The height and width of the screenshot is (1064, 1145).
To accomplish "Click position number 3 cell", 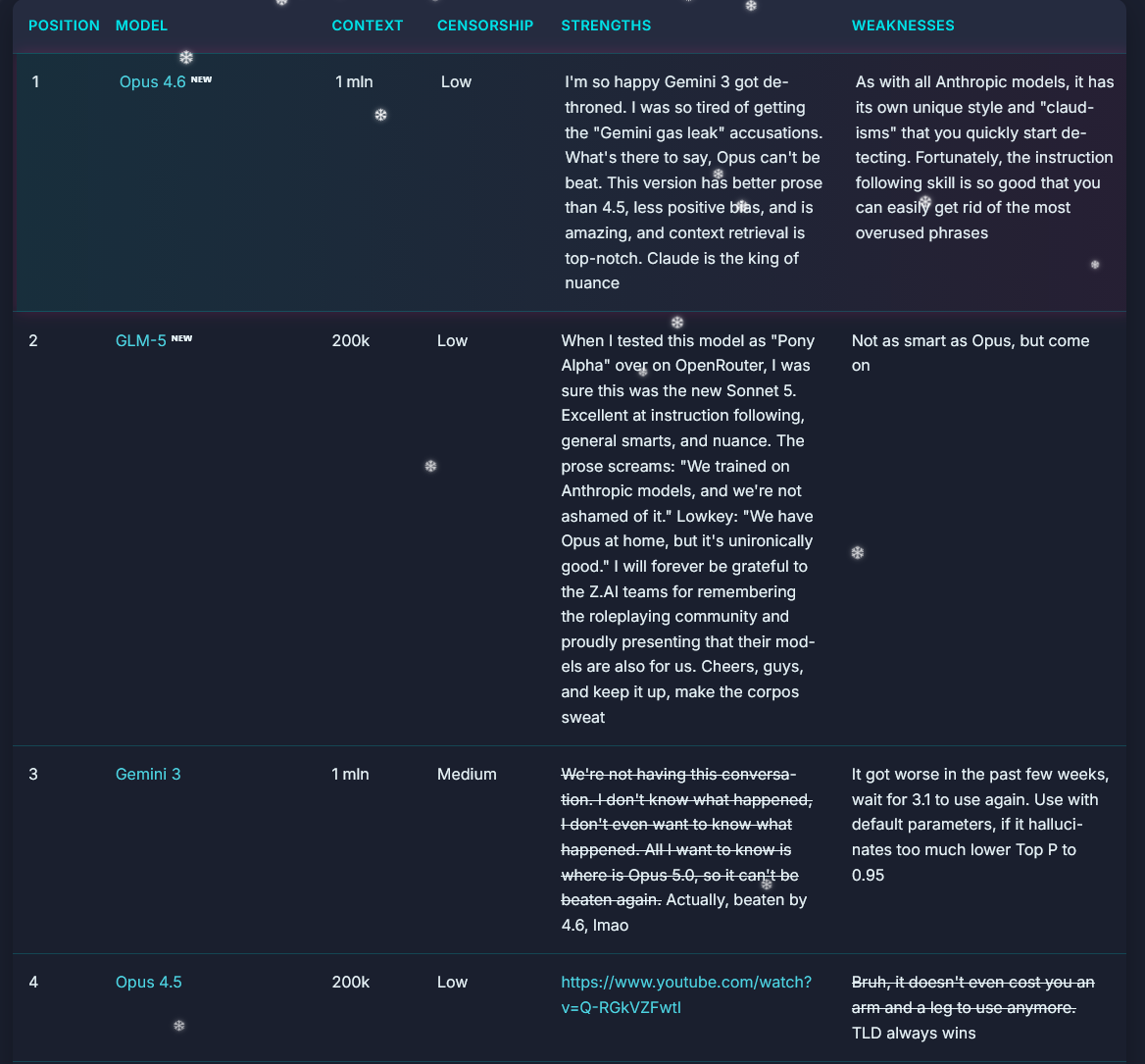I will tap(33, 774).
